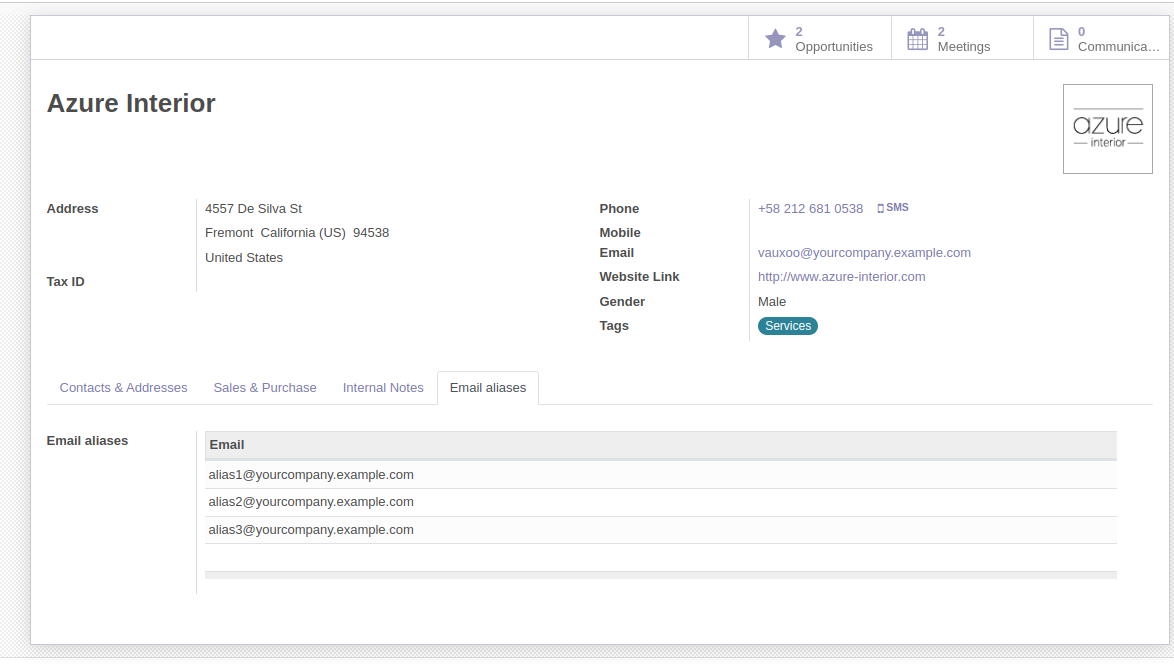
Task: Switch to Contacts & Addresses tab
Action: point(124,388)
